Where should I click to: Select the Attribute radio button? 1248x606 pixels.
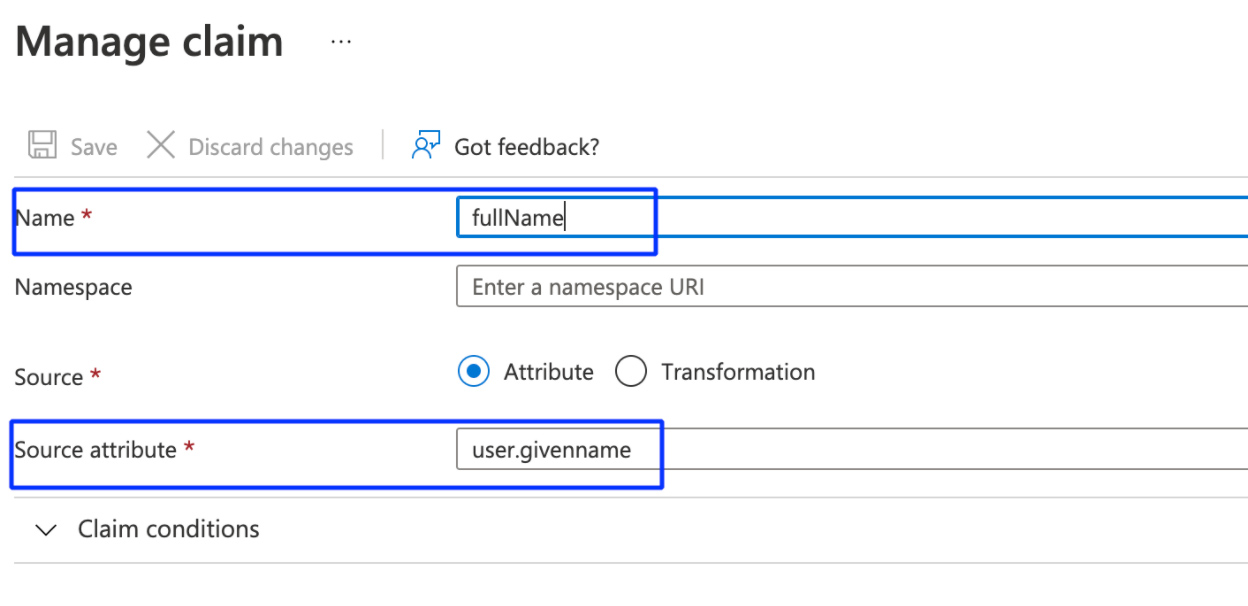(474, 372)
